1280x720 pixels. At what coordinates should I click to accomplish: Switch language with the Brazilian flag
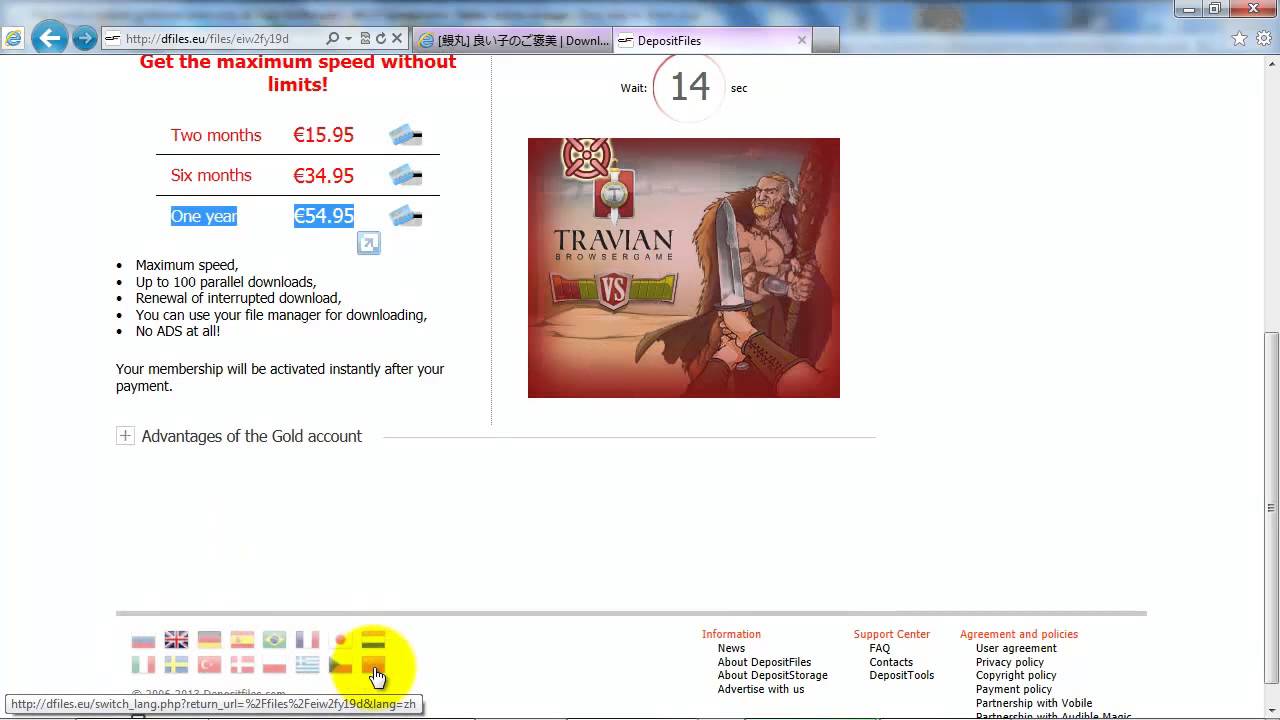click(x=274, y=640)
